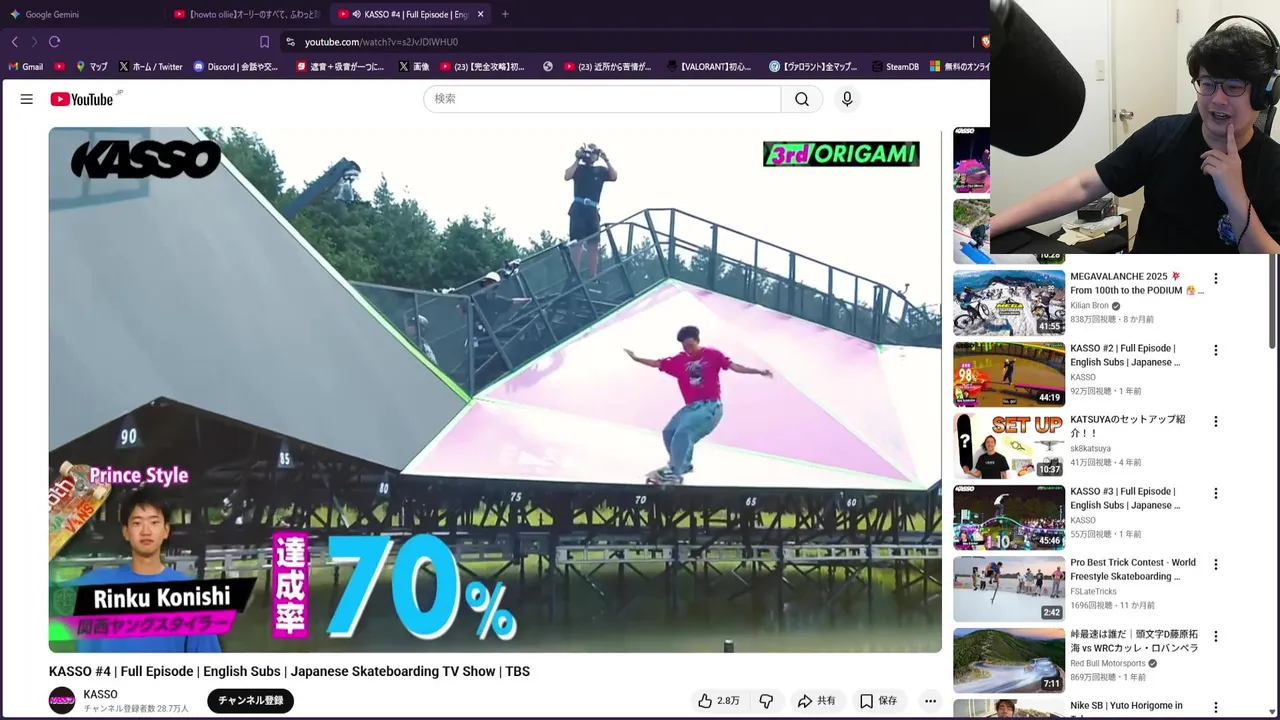Close the KASSO #4 tab

[x=480, y=14]
